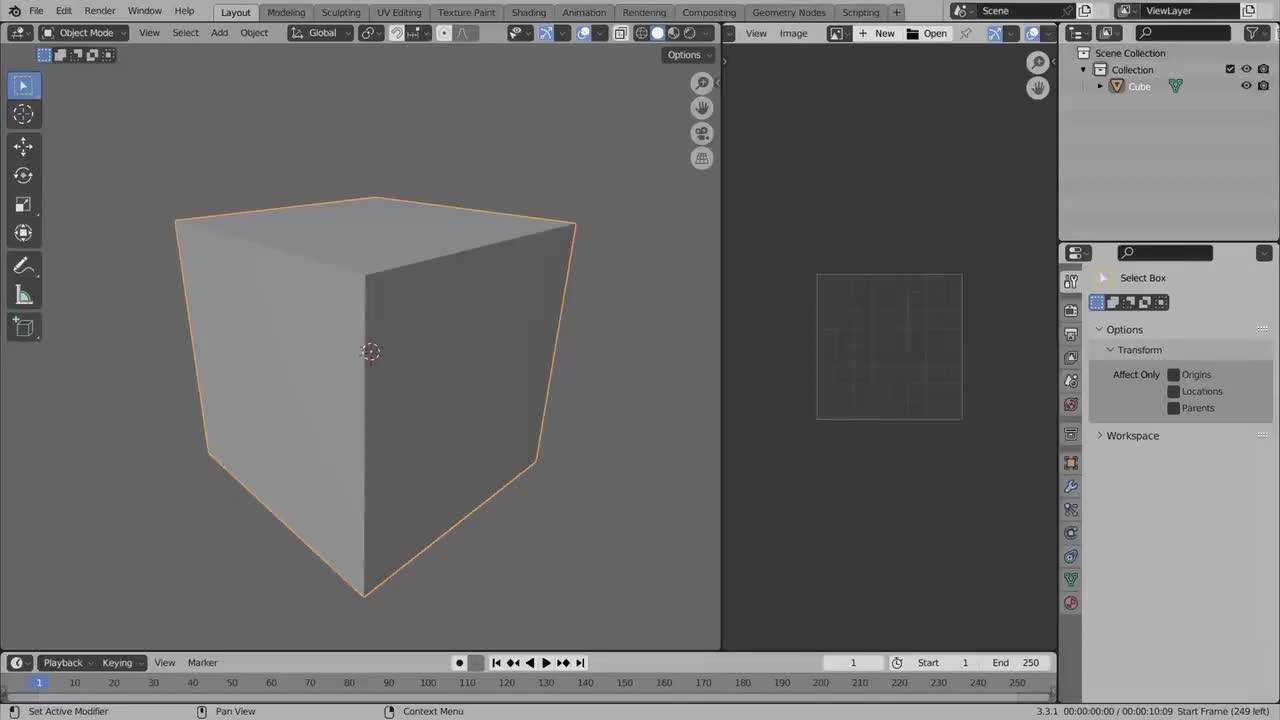Viewport: 1280px width, 720px height.
Task: Click the 3D viewport zoom magnifier icon
Action: (x=702, y=83)
